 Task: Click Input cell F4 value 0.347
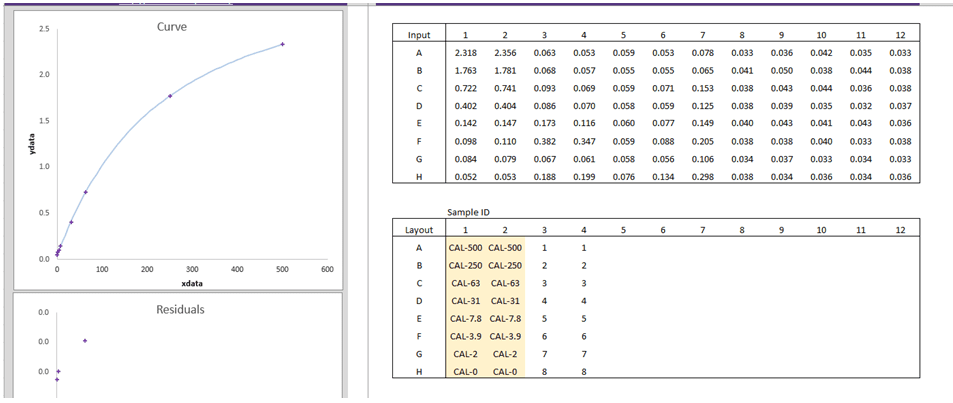[x=584, y=142]
